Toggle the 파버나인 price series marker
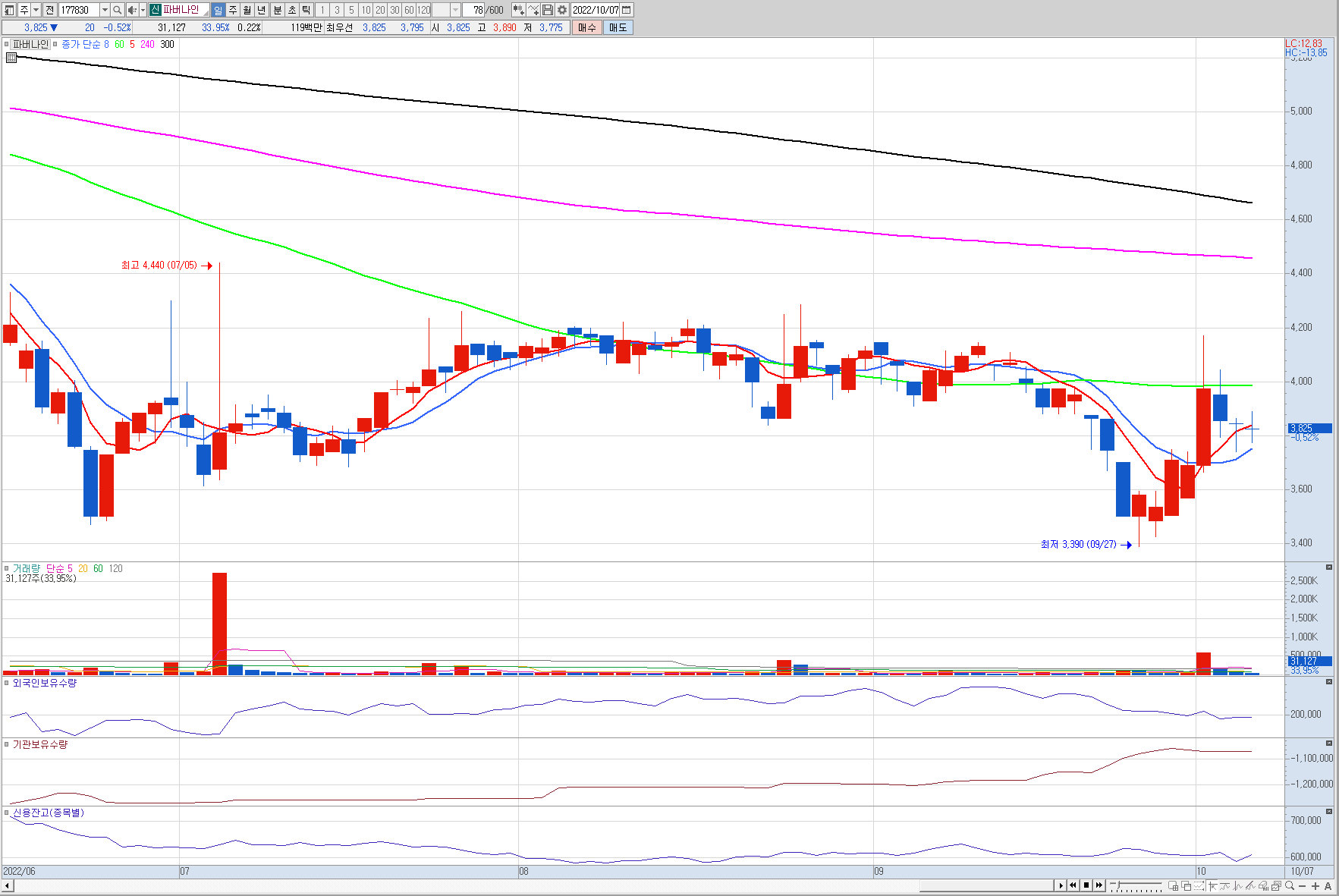1339x896 pixels. [7, 44]
